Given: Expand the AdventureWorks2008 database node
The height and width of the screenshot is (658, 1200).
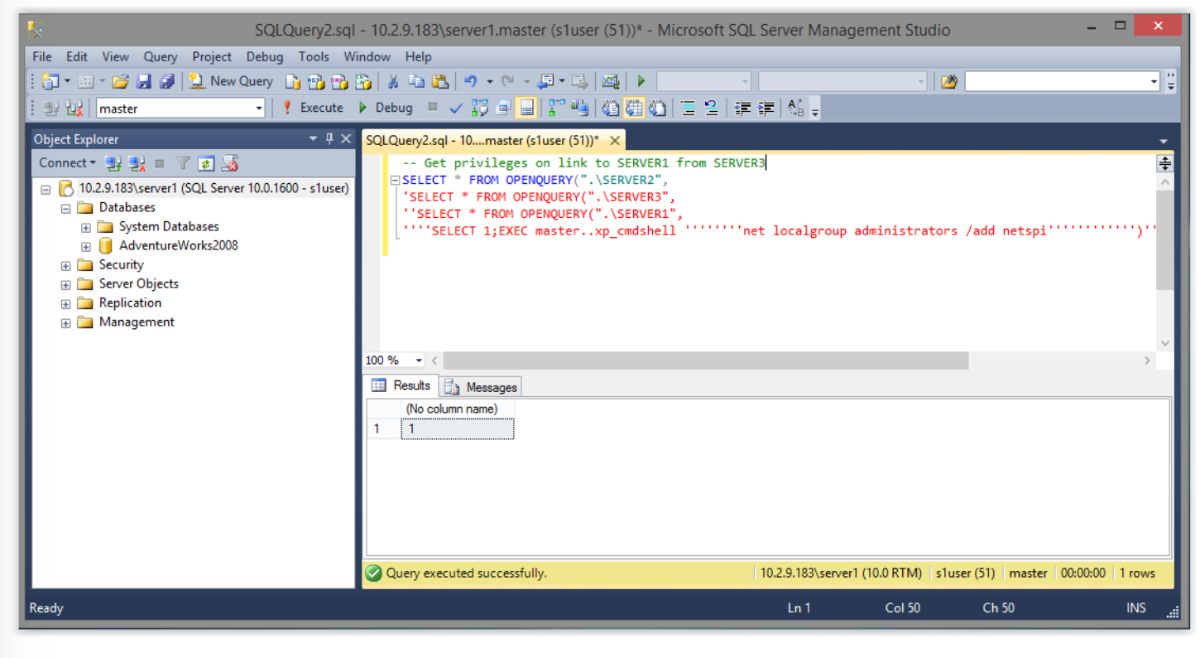Looking at the screenshot, I should pyautogui.click(x=86, y=246).
